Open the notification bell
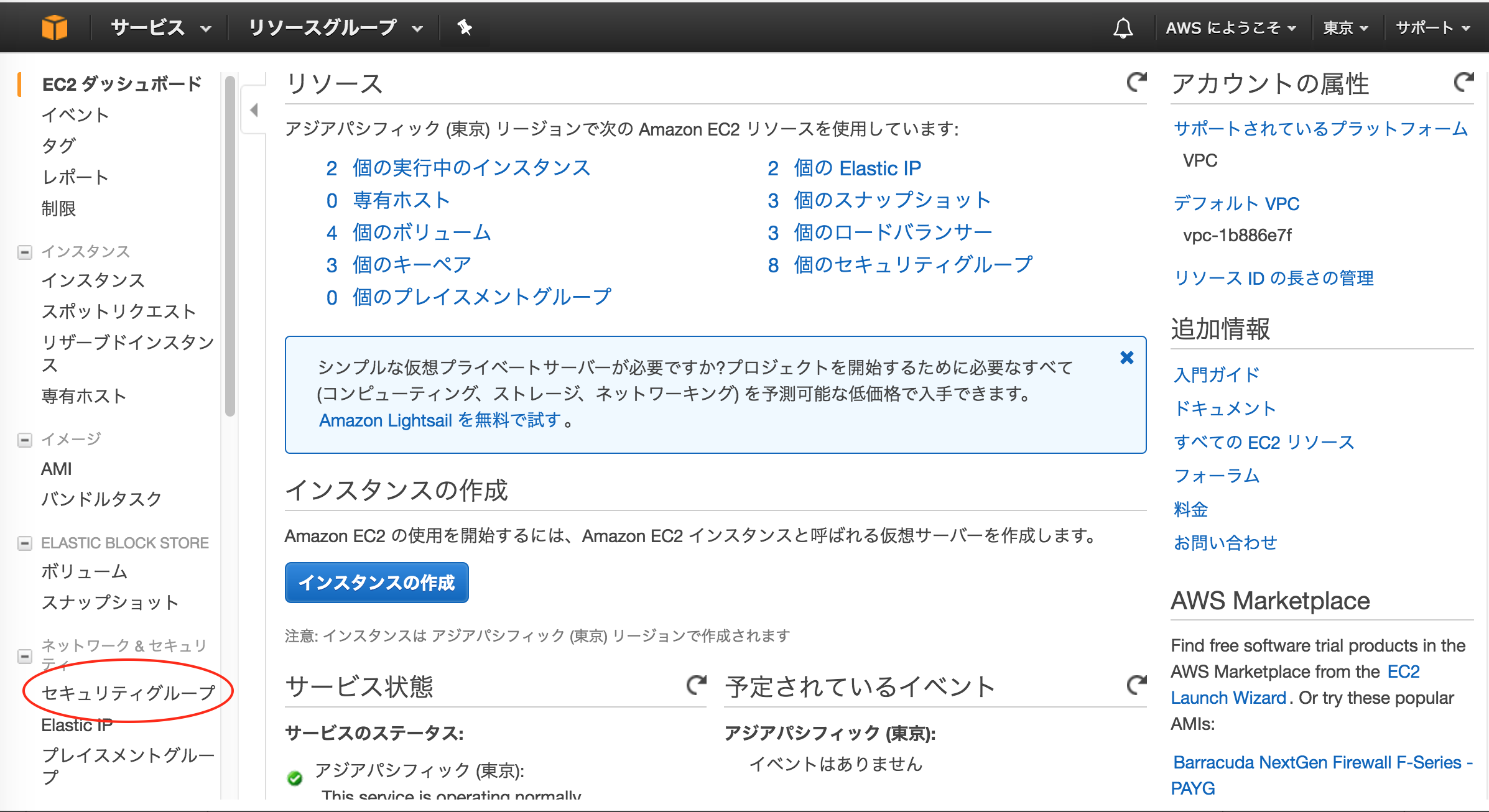Screen dimensions: 1489x812 pyautogui.click(x=1123, y=27)
